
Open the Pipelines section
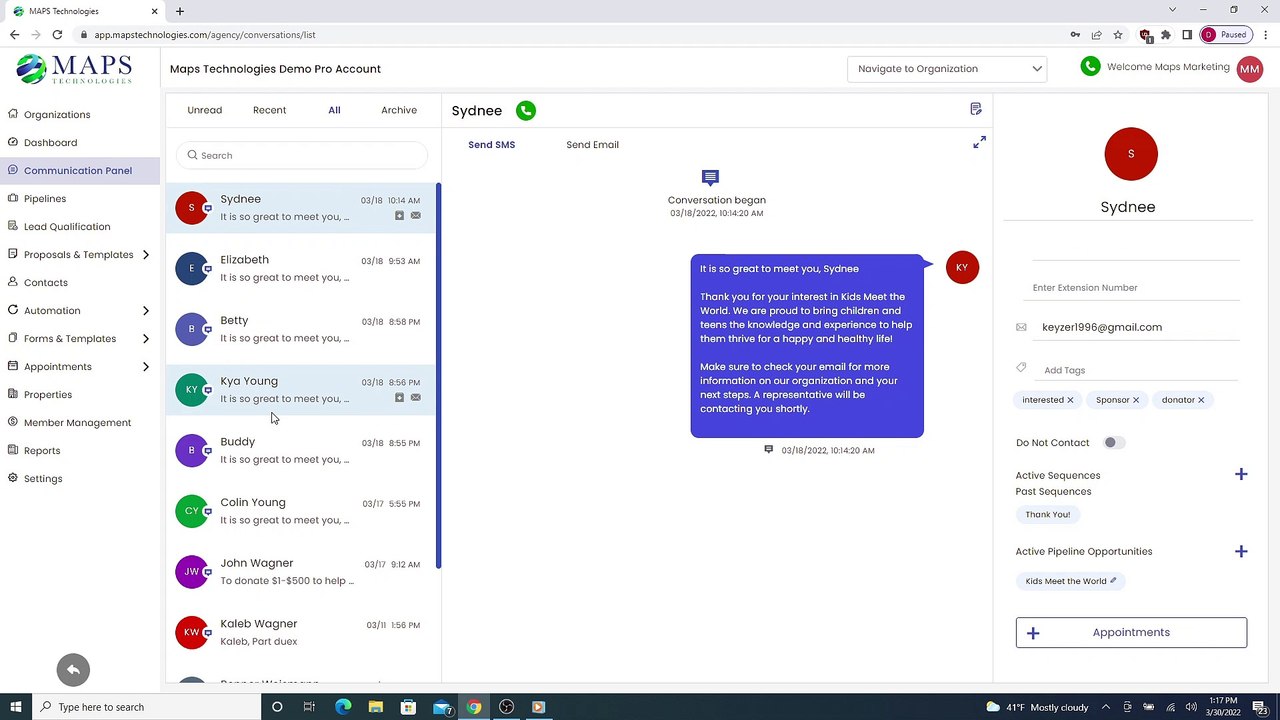[45, 199]
